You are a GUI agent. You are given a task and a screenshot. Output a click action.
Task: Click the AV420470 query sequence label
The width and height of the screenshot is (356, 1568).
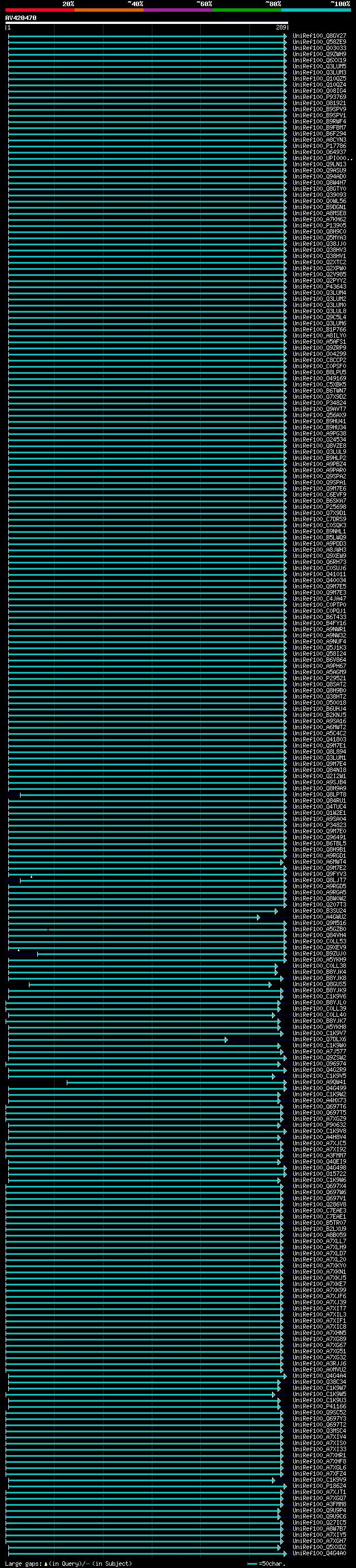(21, 18)
